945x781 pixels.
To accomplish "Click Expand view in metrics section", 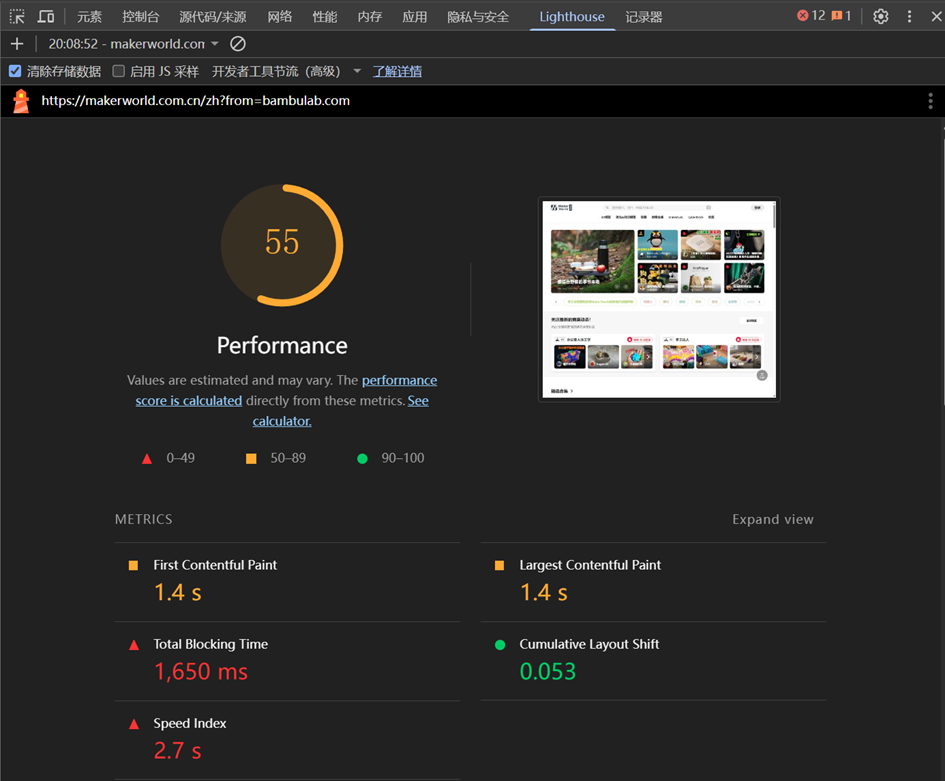I will click(x=773, y=519).
